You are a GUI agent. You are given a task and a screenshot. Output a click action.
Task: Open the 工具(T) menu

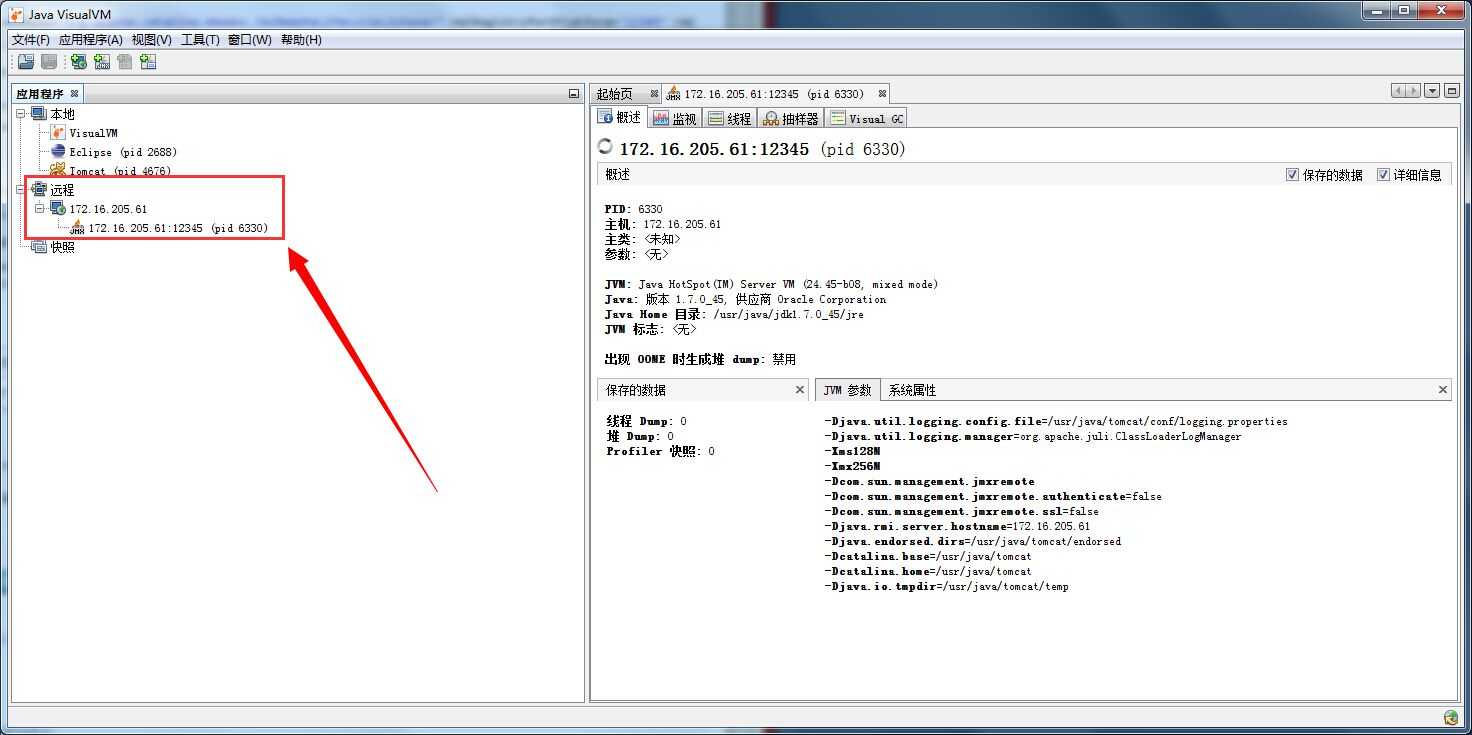200,40
